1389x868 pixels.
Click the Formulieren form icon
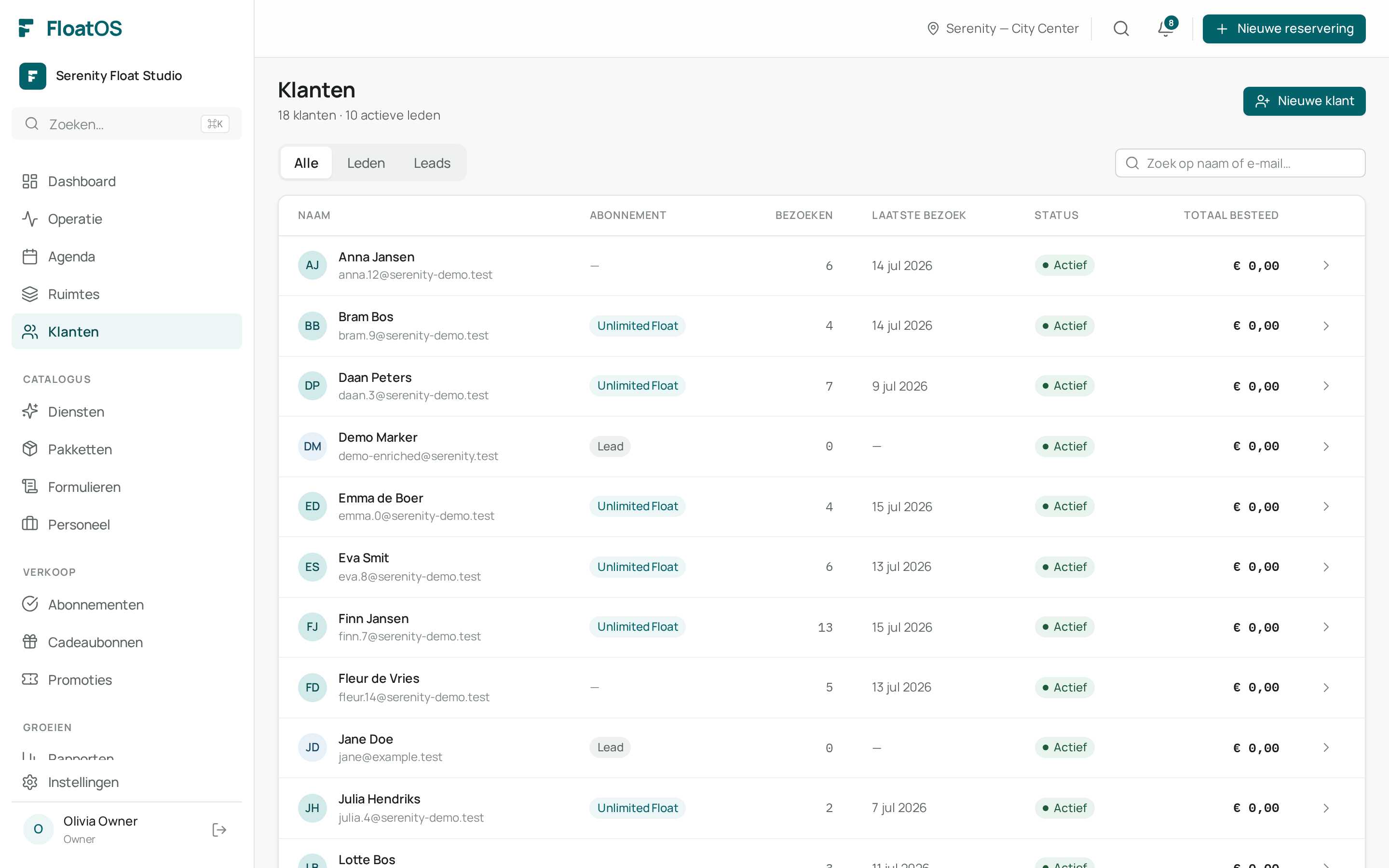click(x=30, y=487)
